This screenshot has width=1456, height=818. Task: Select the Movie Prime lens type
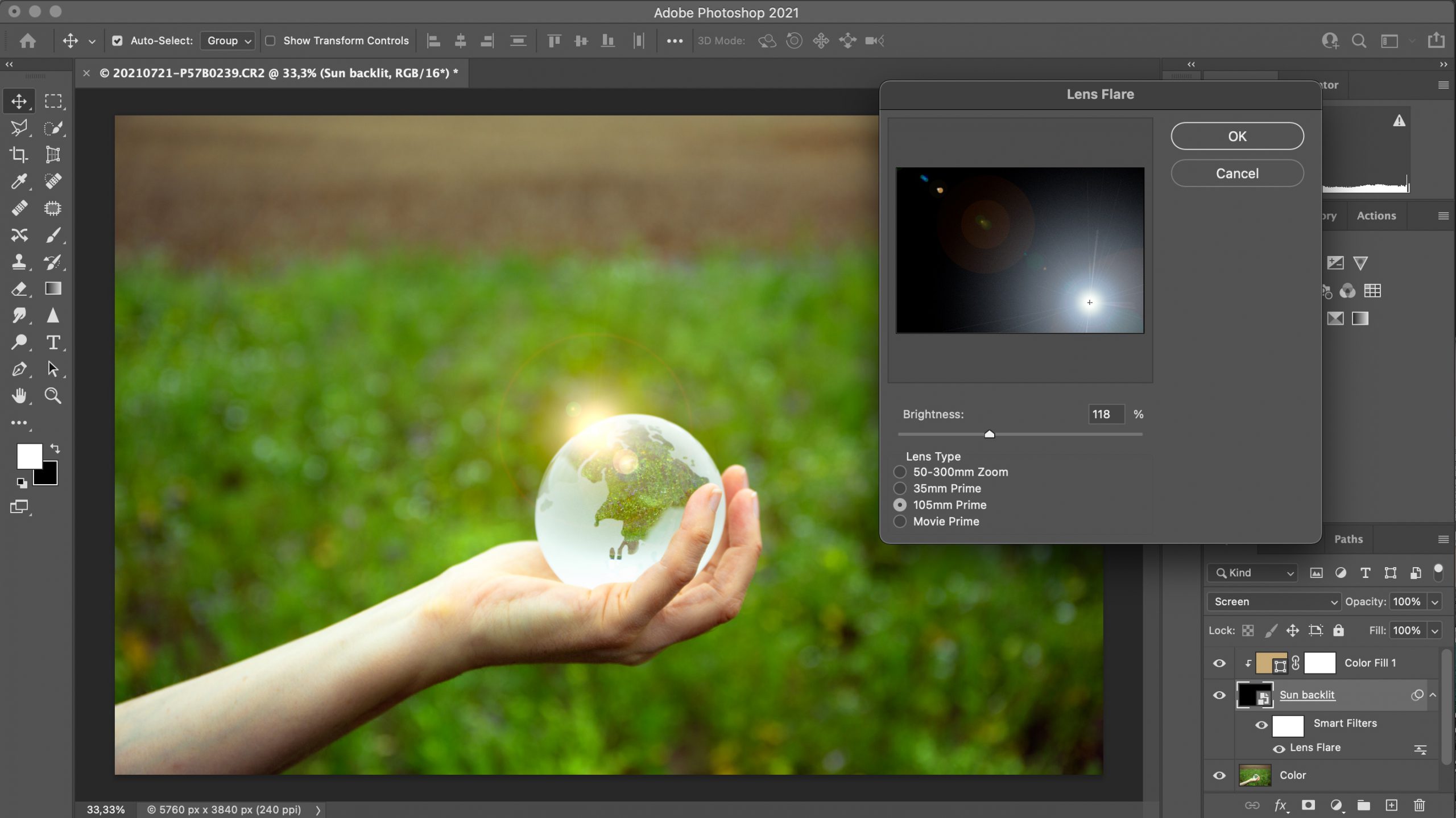click(899, 521)
